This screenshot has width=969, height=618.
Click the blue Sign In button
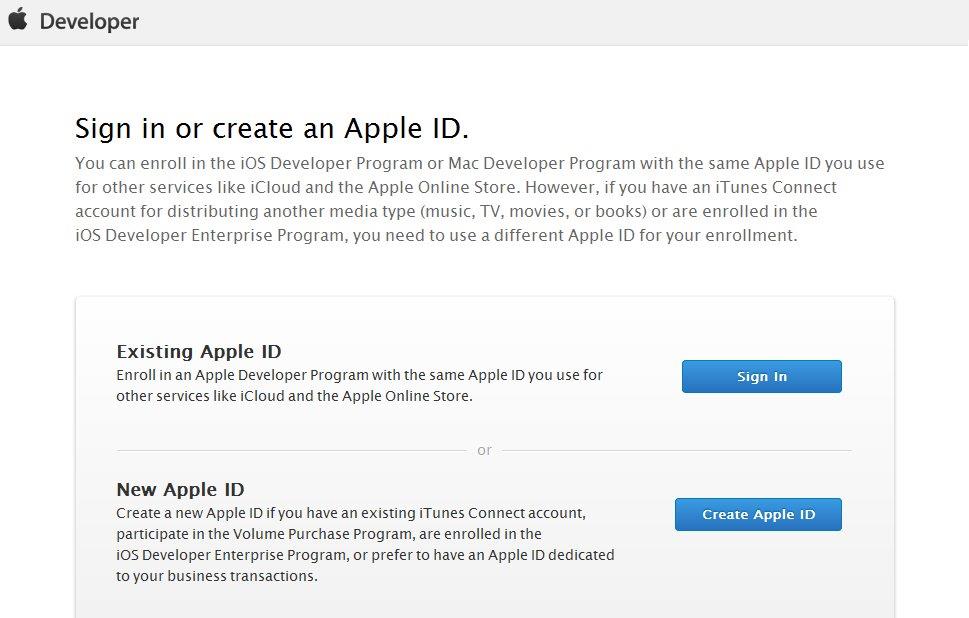coord(761,376)
